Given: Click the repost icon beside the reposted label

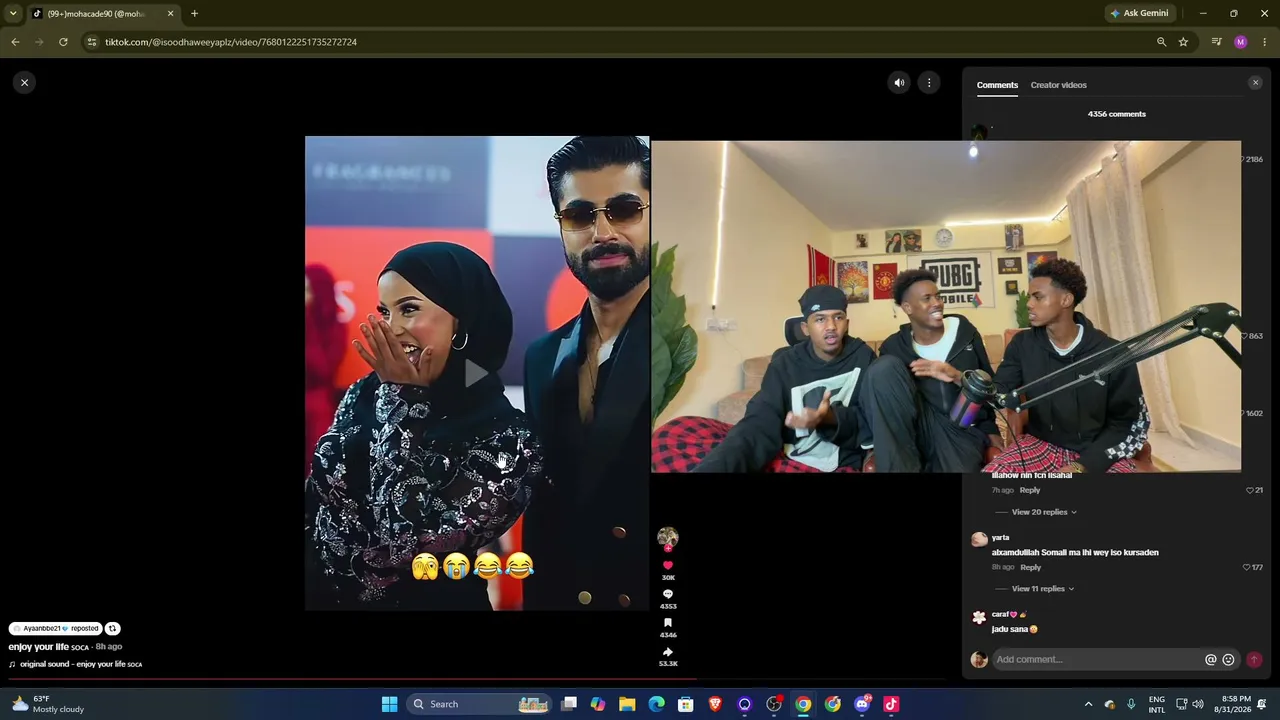Looking at the screenshot, I should [x=112, y=628].
